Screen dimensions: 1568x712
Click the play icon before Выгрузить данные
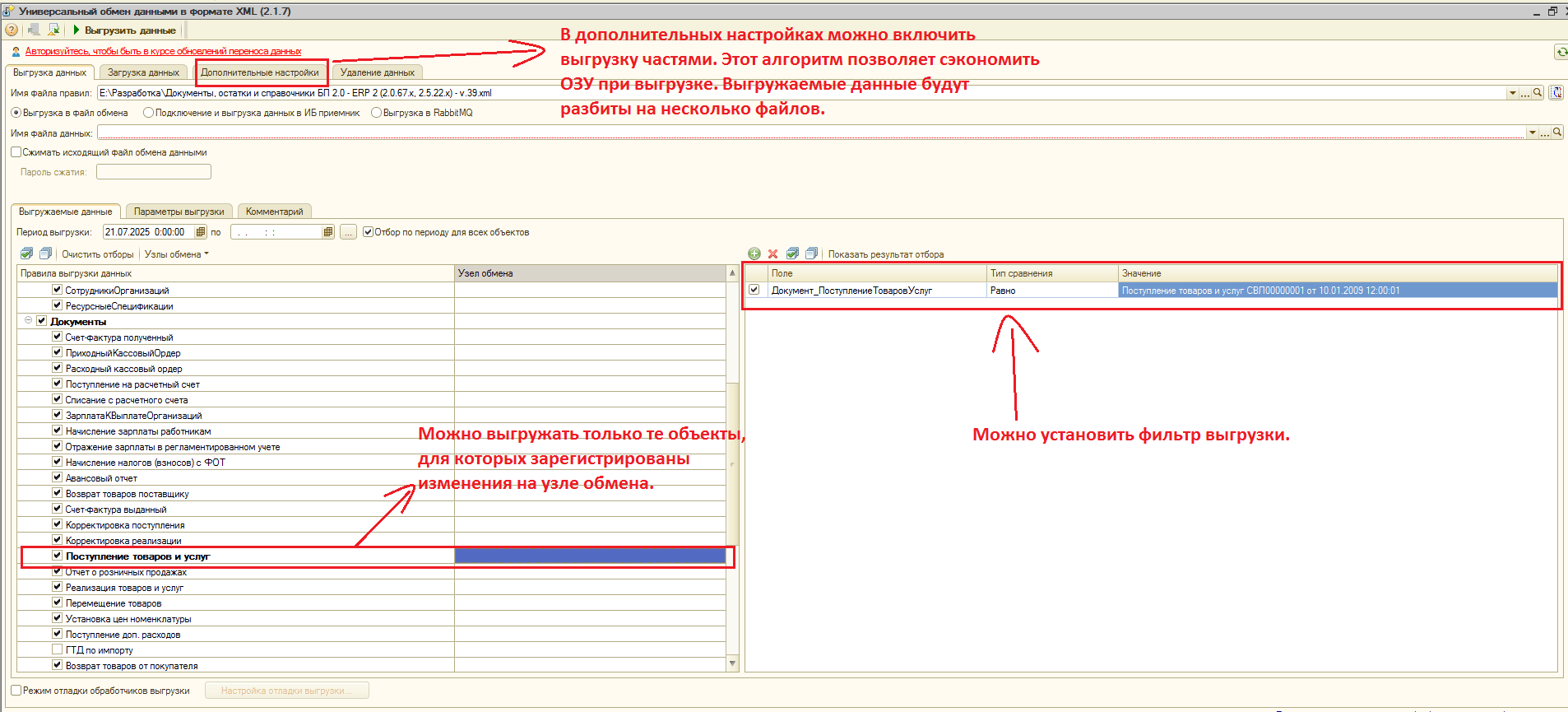point(77,30)
